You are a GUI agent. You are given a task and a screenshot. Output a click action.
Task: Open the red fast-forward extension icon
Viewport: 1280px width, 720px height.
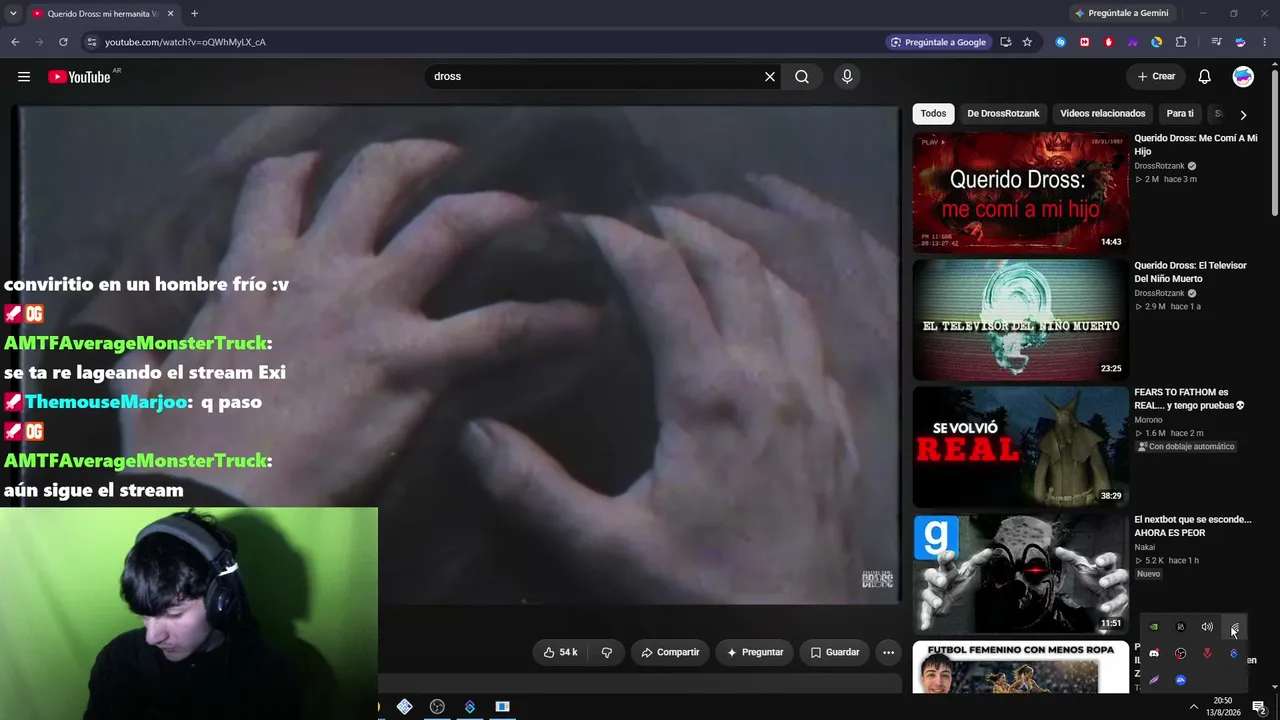pyautogui.click(x=1085, y=42)
